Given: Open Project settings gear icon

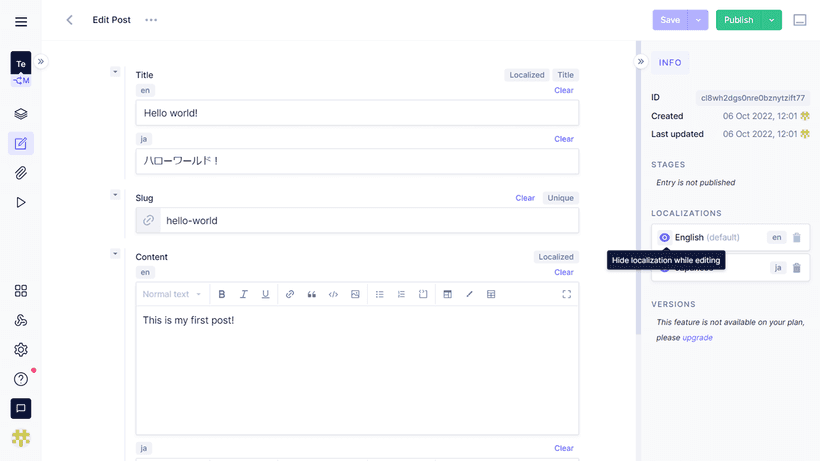Looking at the screenshot, I should coord(21,350).
